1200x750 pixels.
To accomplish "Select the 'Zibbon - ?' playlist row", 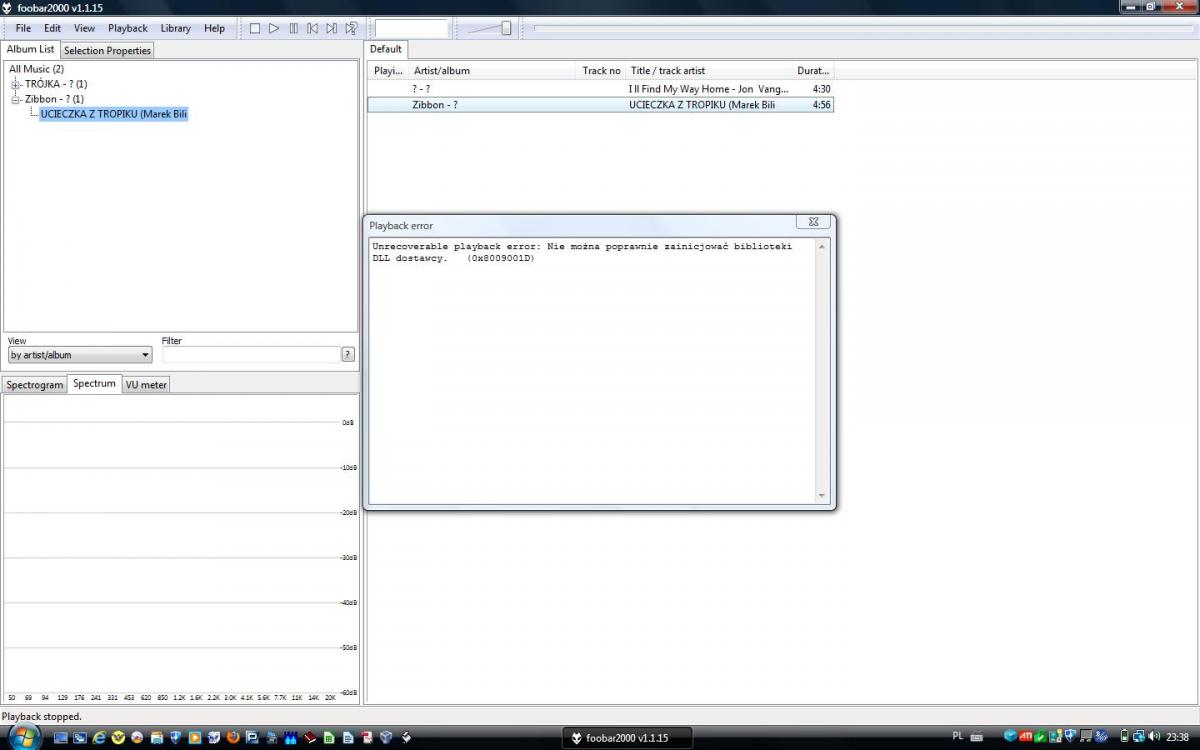I will coord(600,104).
